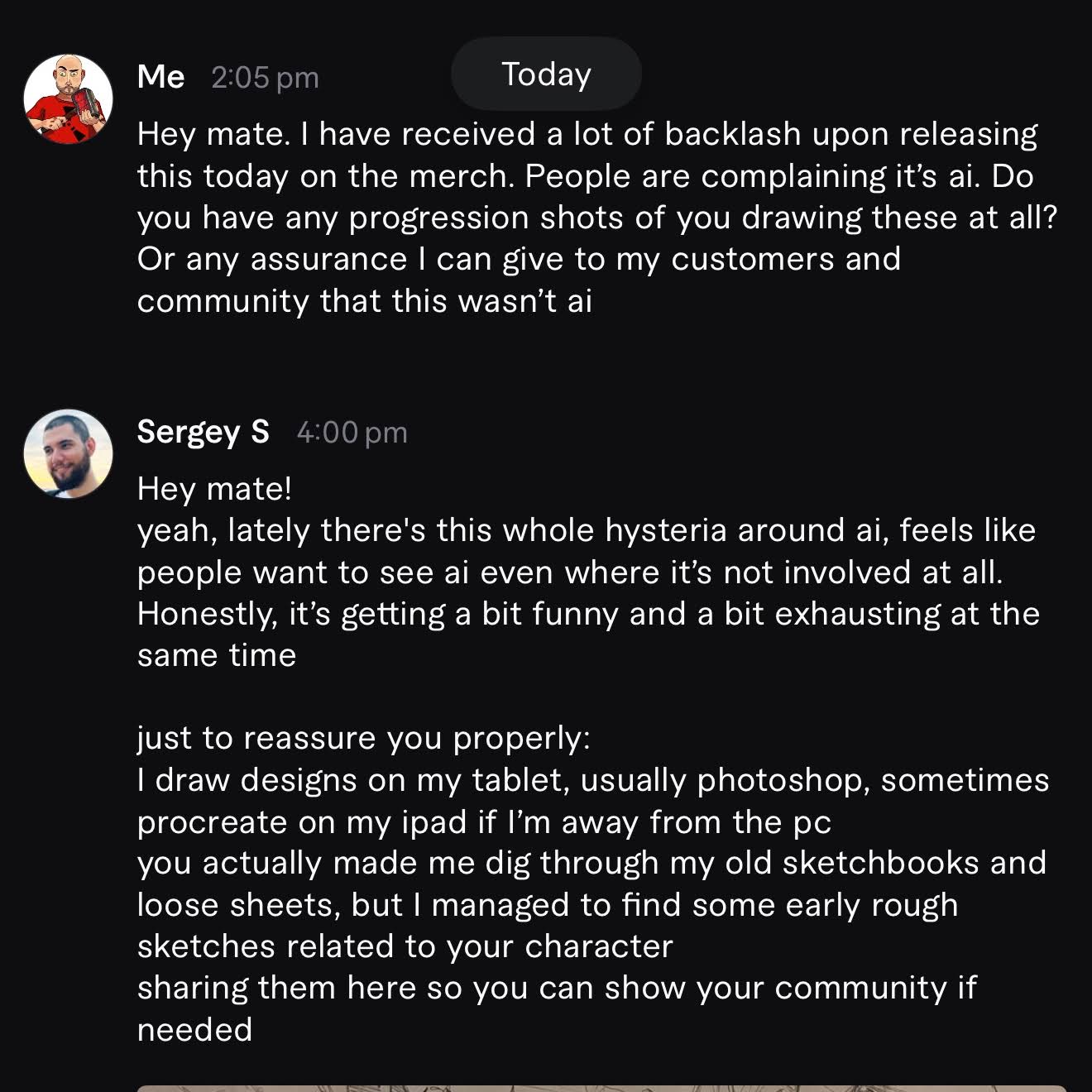
Task: Tap the line starting "sharing them here so you"
Action: pyautogui.click(x=557, y=988)
